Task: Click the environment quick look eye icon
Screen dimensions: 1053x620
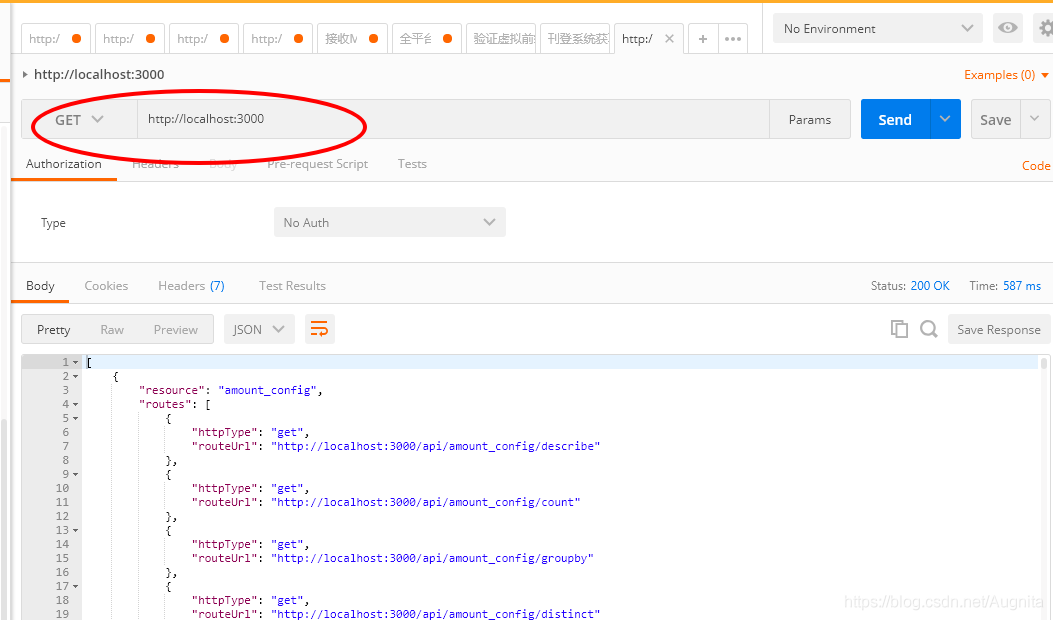Action: [1007, 28]
